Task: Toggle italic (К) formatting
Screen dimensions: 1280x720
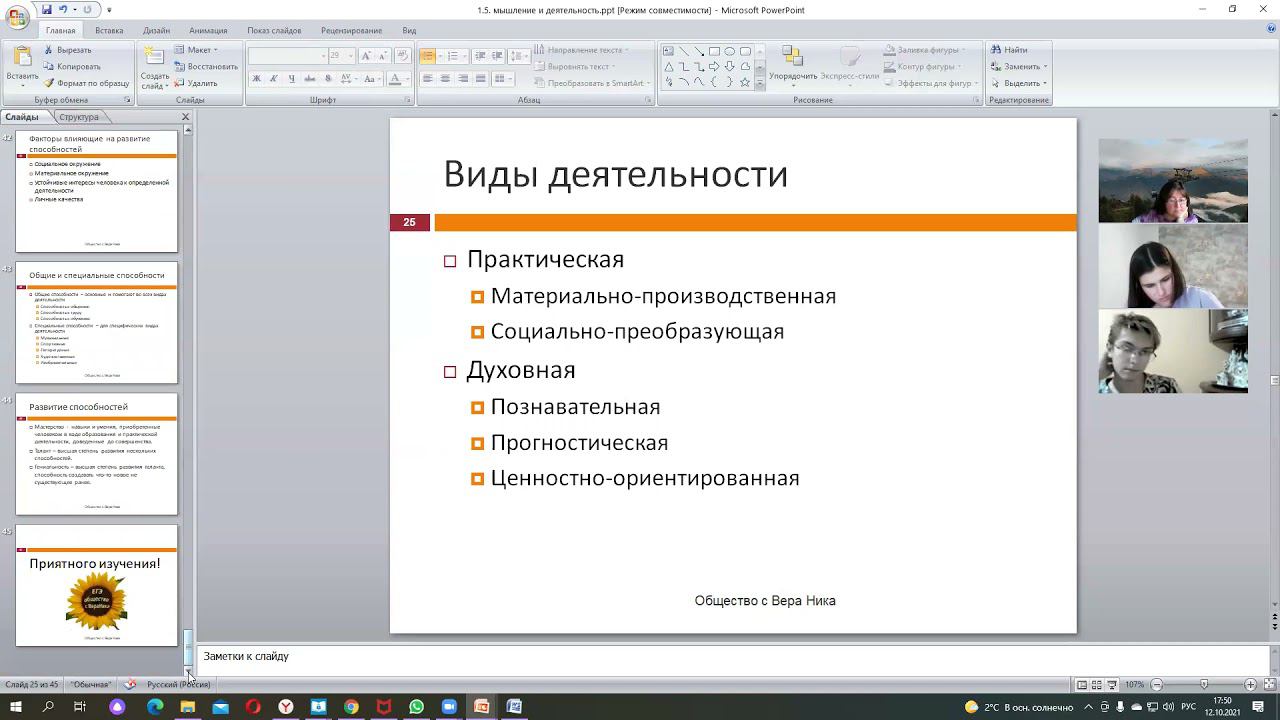Action: [x=274, y=79]
